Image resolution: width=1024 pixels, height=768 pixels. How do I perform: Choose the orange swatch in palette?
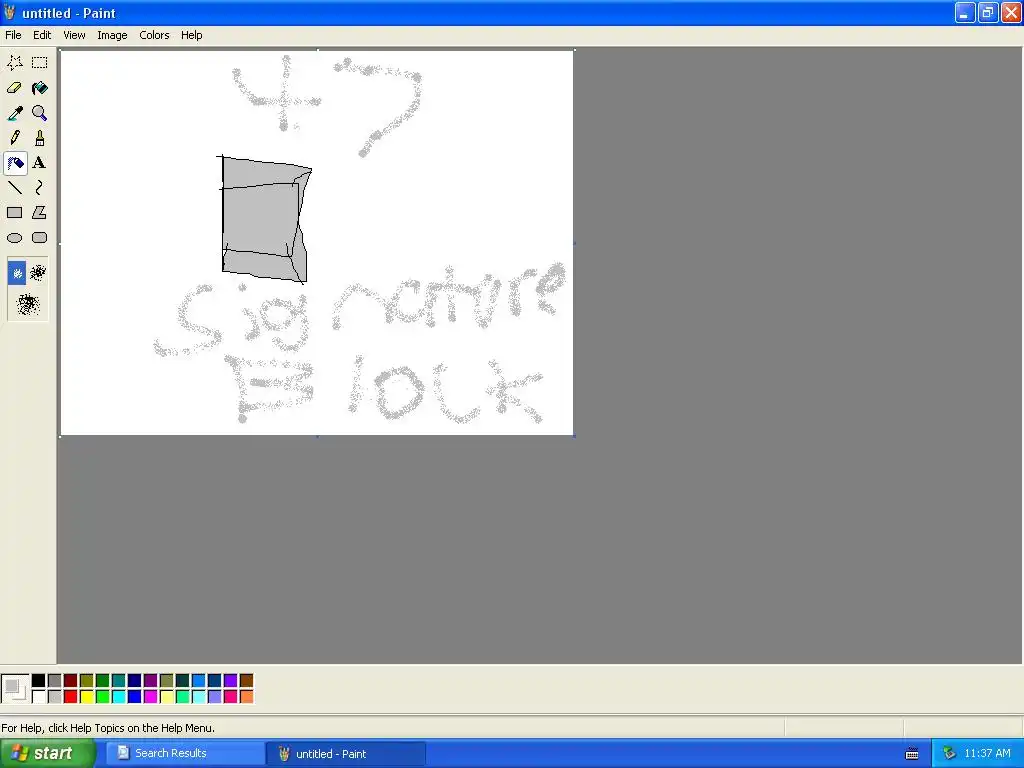[246, 697]
